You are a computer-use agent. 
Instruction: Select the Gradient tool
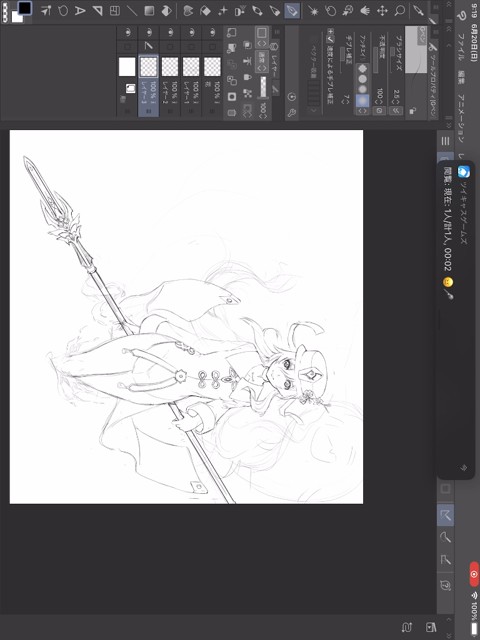(x=149, y=11)
